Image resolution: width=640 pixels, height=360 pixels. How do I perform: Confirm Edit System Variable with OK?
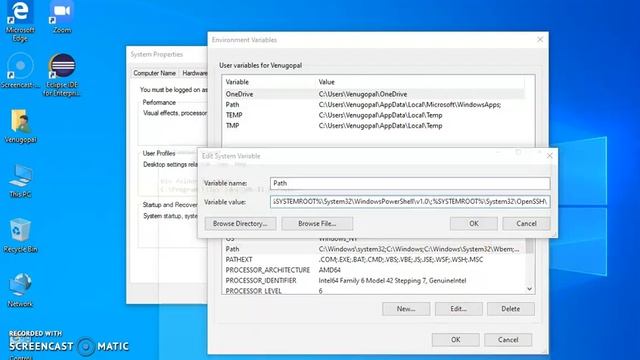pos(473,224)
